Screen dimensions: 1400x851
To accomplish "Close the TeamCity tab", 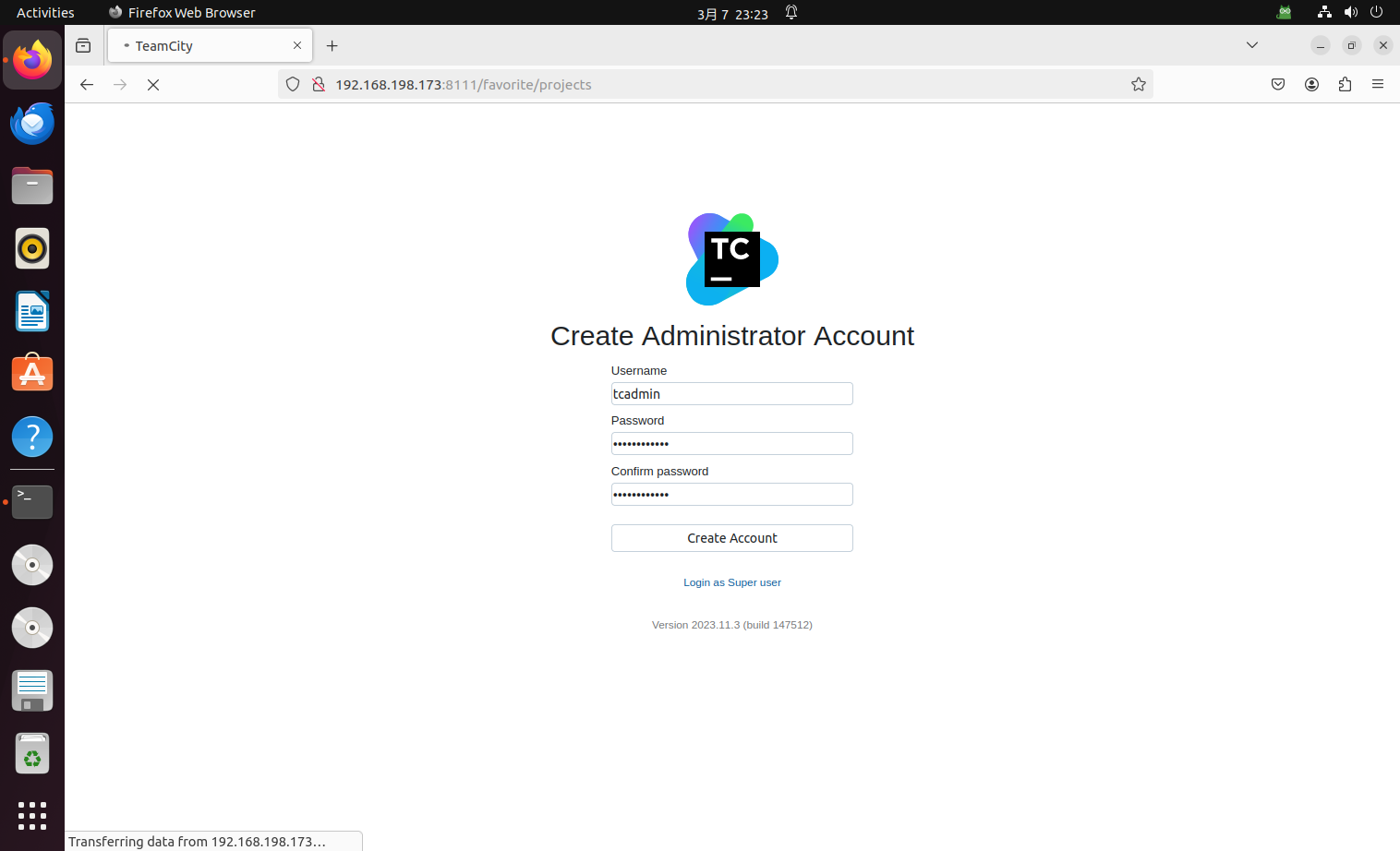I will point(297,45).
